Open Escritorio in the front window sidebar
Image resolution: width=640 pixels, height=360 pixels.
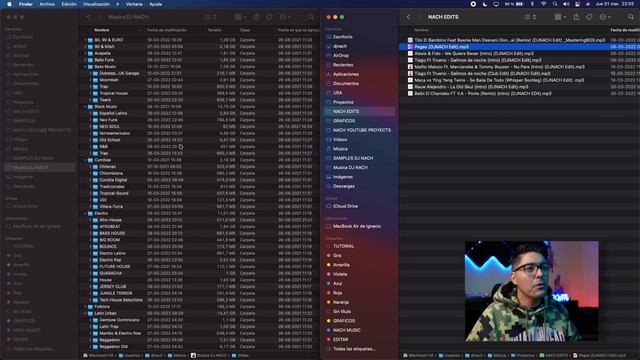(x=342, y=37)
